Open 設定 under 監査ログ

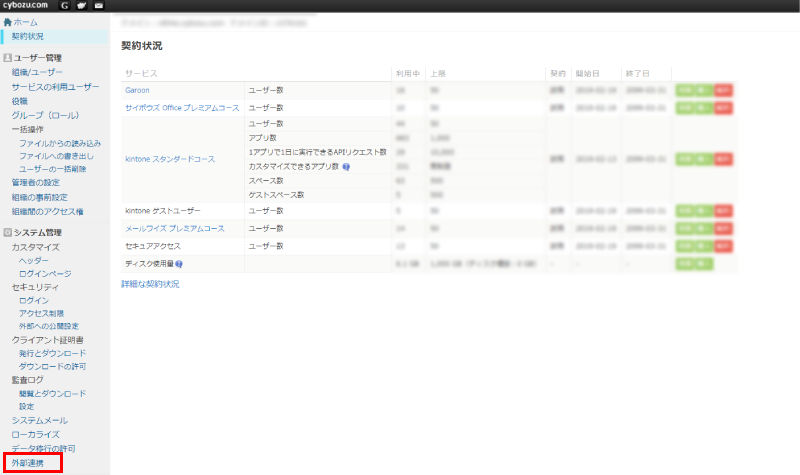pos(27,407)
